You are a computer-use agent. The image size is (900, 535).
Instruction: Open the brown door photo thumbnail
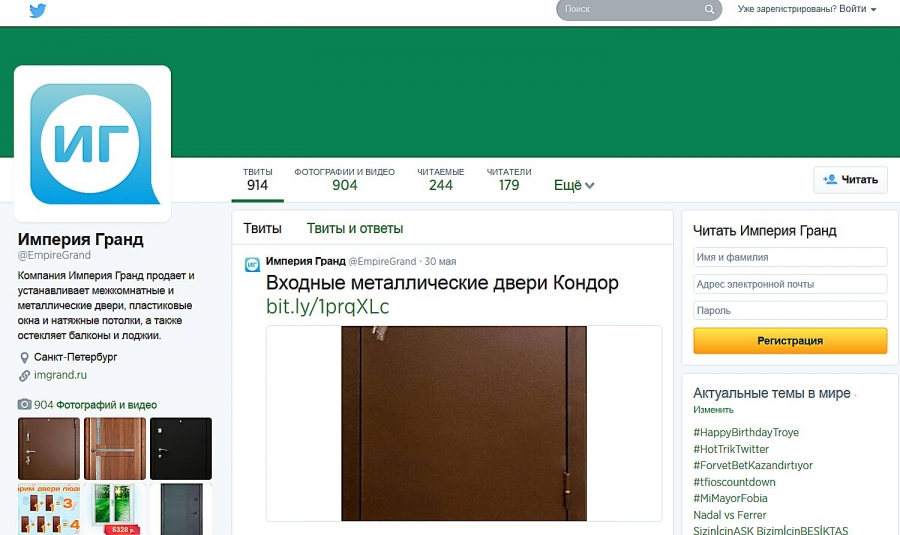48,448
